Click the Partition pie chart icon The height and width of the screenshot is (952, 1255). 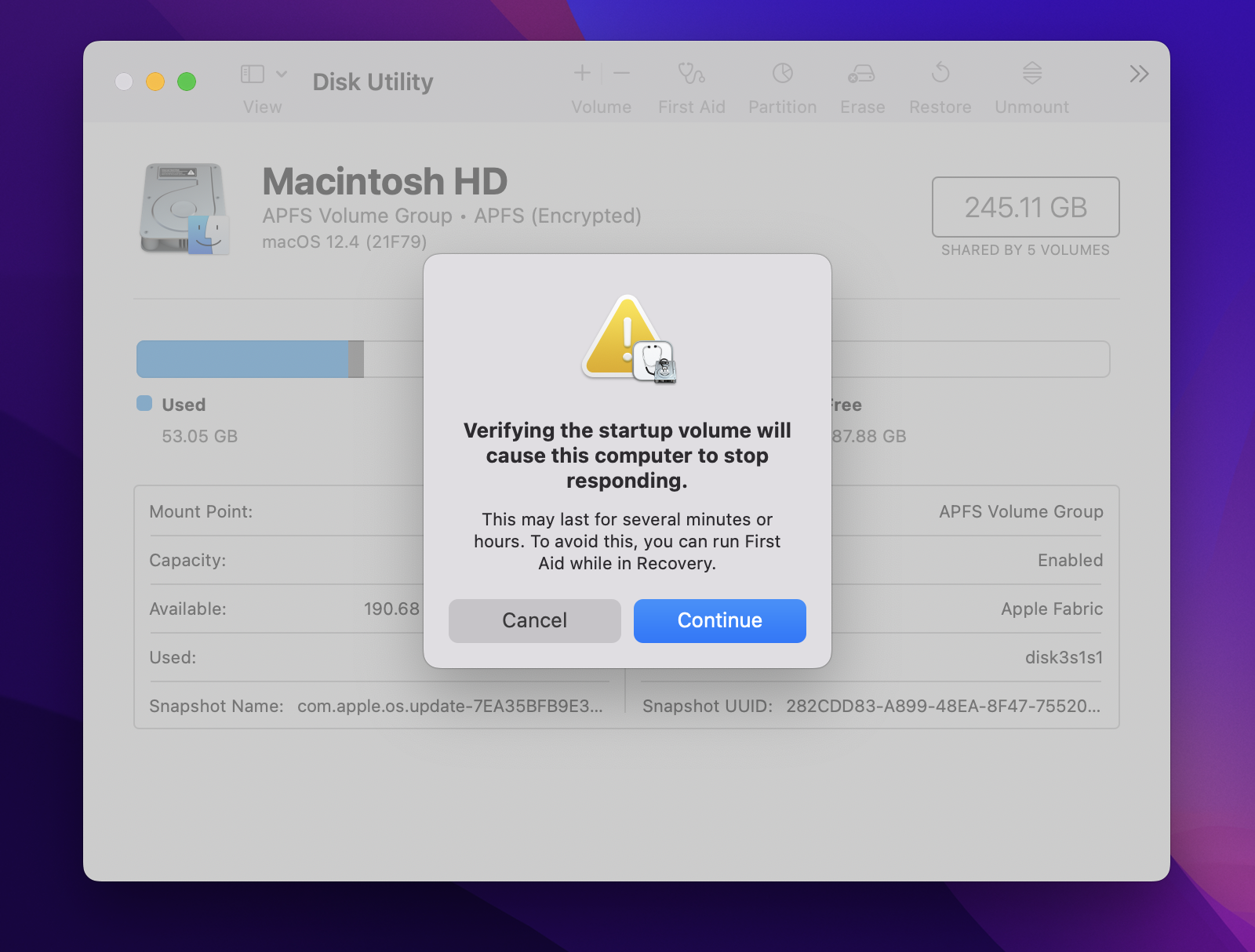782,74
